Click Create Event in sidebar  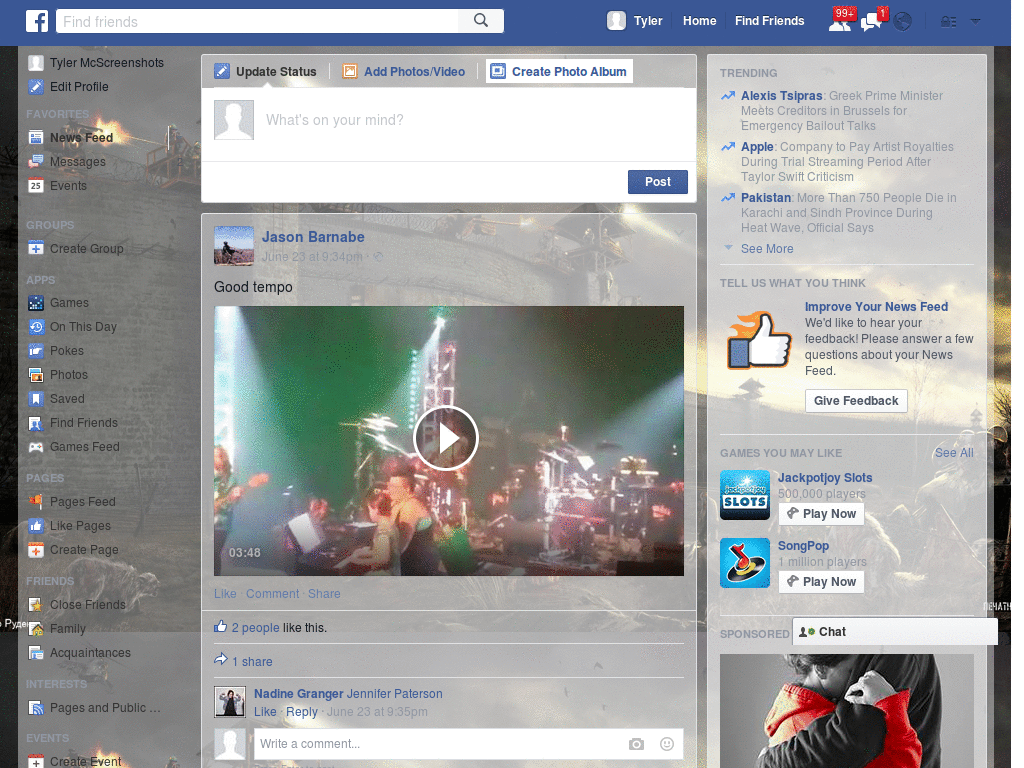pos(74,761)
